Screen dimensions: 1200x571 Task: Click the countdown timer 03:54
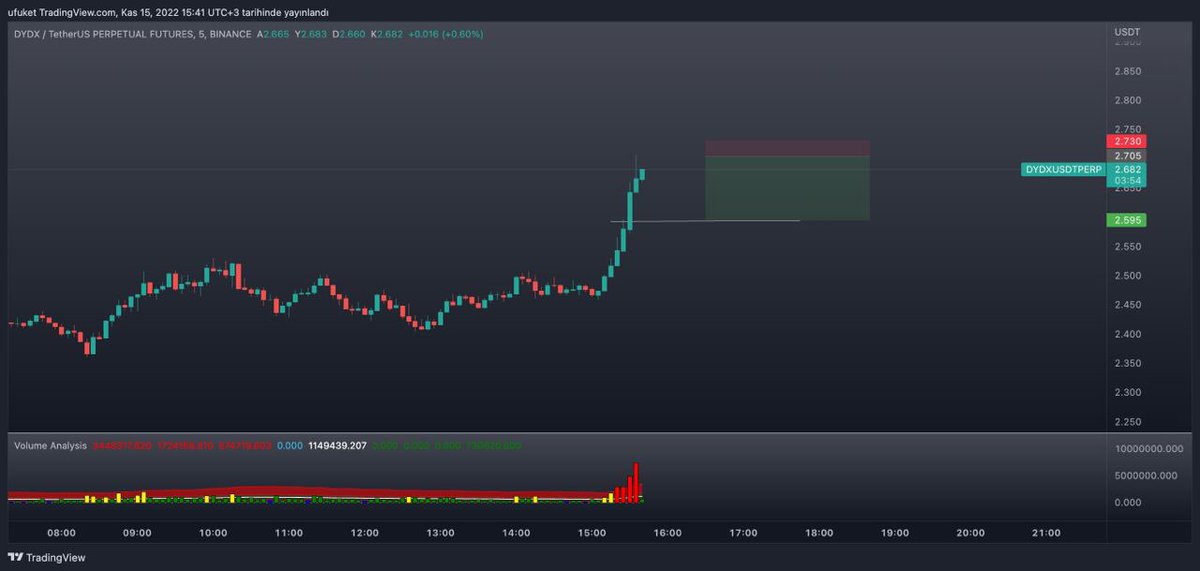(1126, 181)
